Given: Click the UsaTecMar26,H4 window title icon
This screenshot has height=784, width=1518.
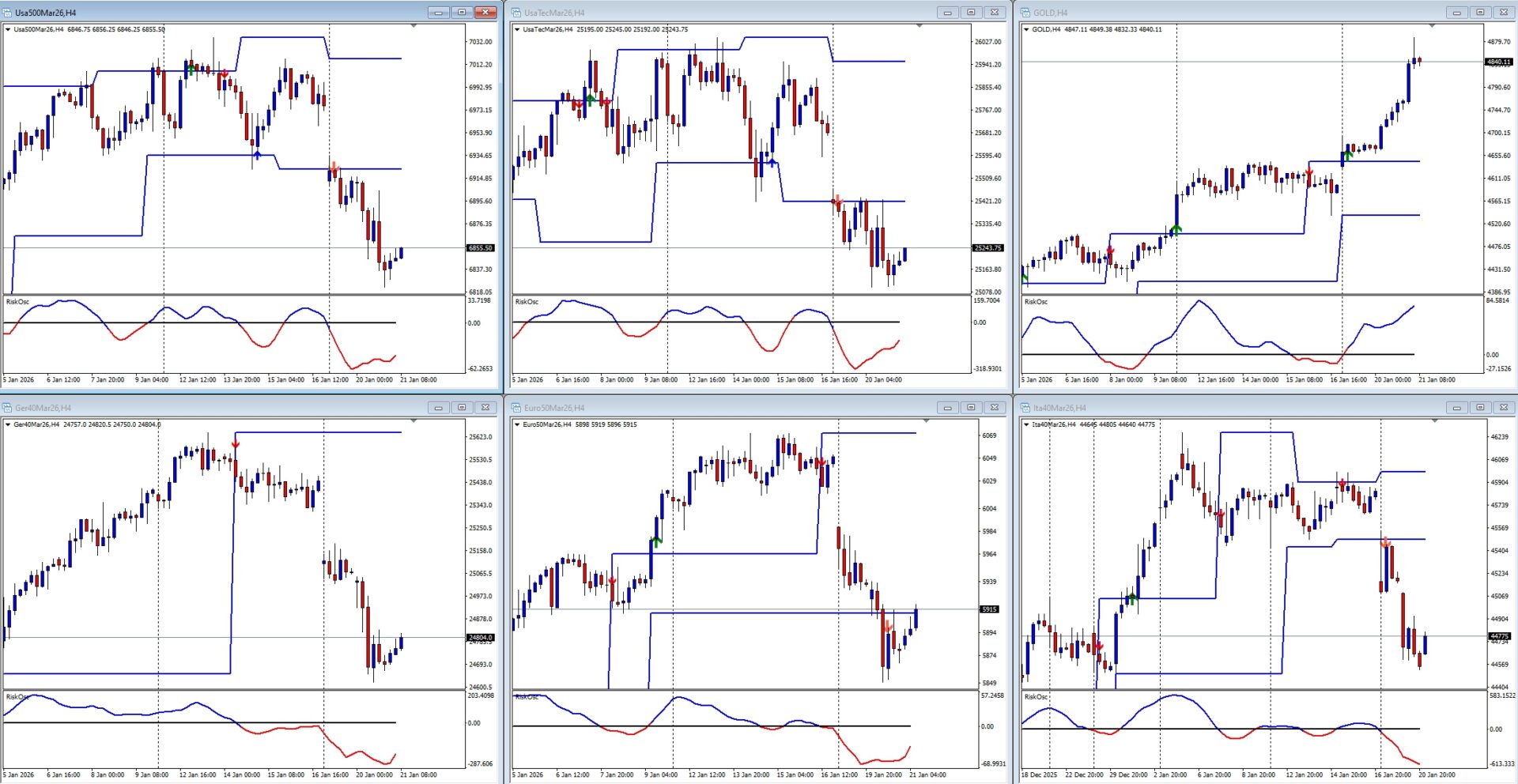Looking at the screenshot, I should pyautogui.click(x=516, y=13).
